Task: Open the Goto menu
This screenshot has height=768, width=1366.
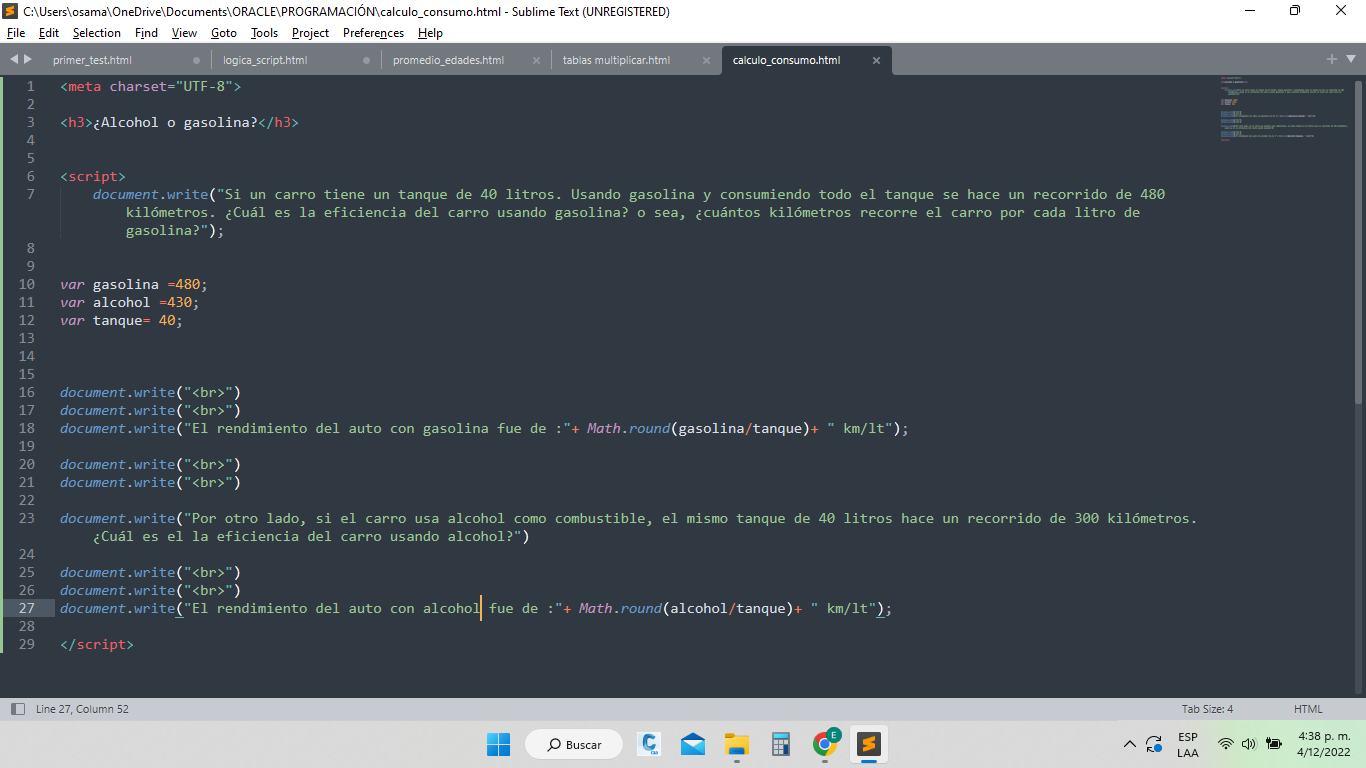Action: 224,33
